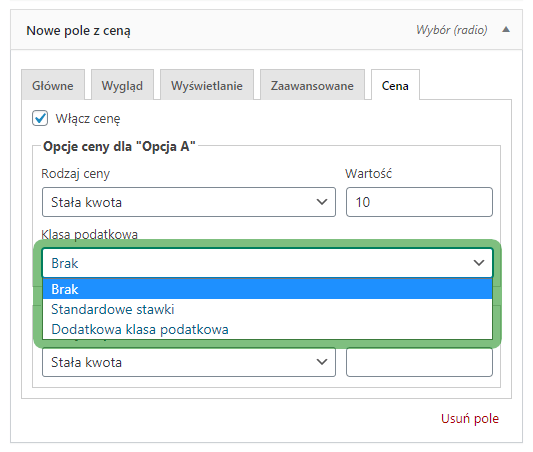
Task: Select Standardowe stawki tax class option
Action: point(268,309)
